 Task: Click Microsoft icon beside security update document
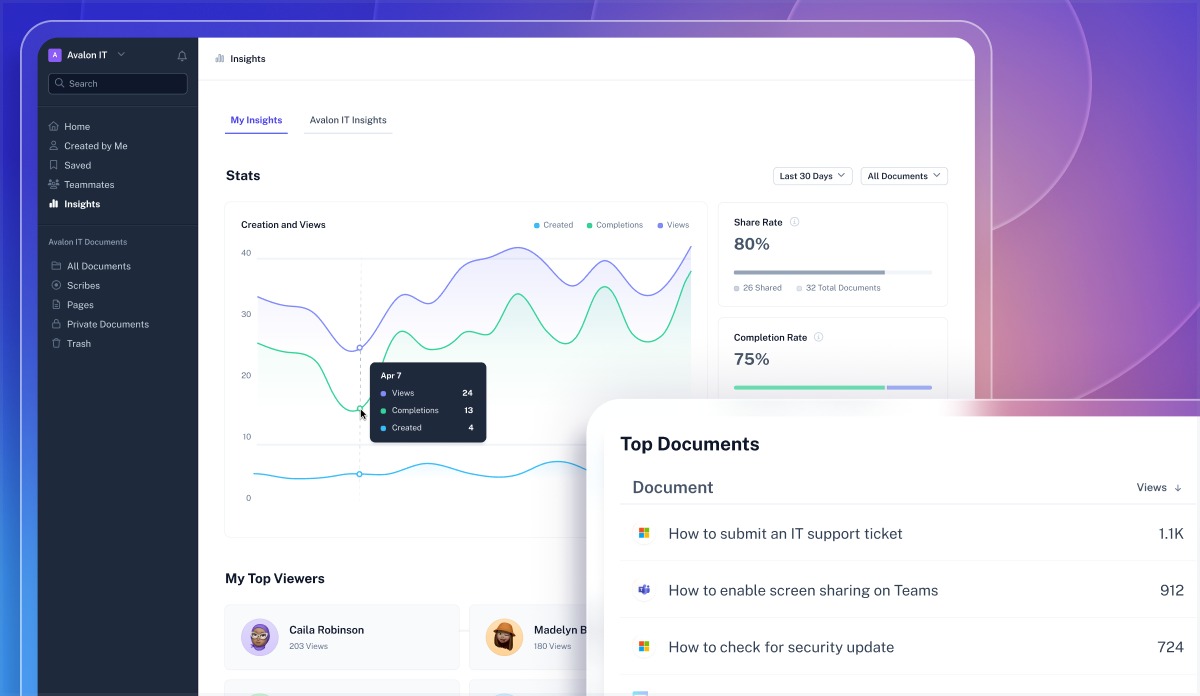click(x=644, y=647)
